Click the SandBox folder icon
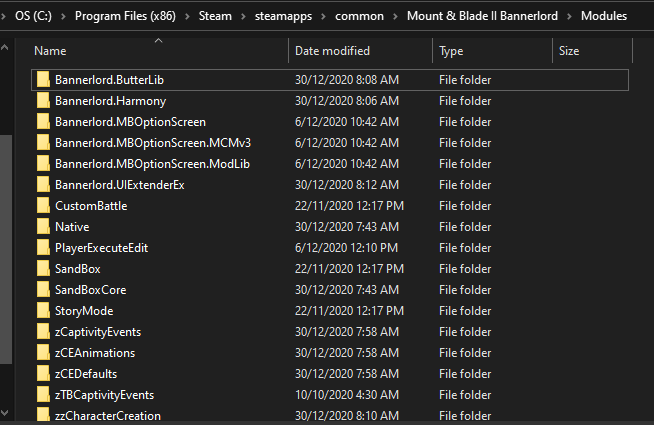This screenshot has height=425, width=654. 43,268
